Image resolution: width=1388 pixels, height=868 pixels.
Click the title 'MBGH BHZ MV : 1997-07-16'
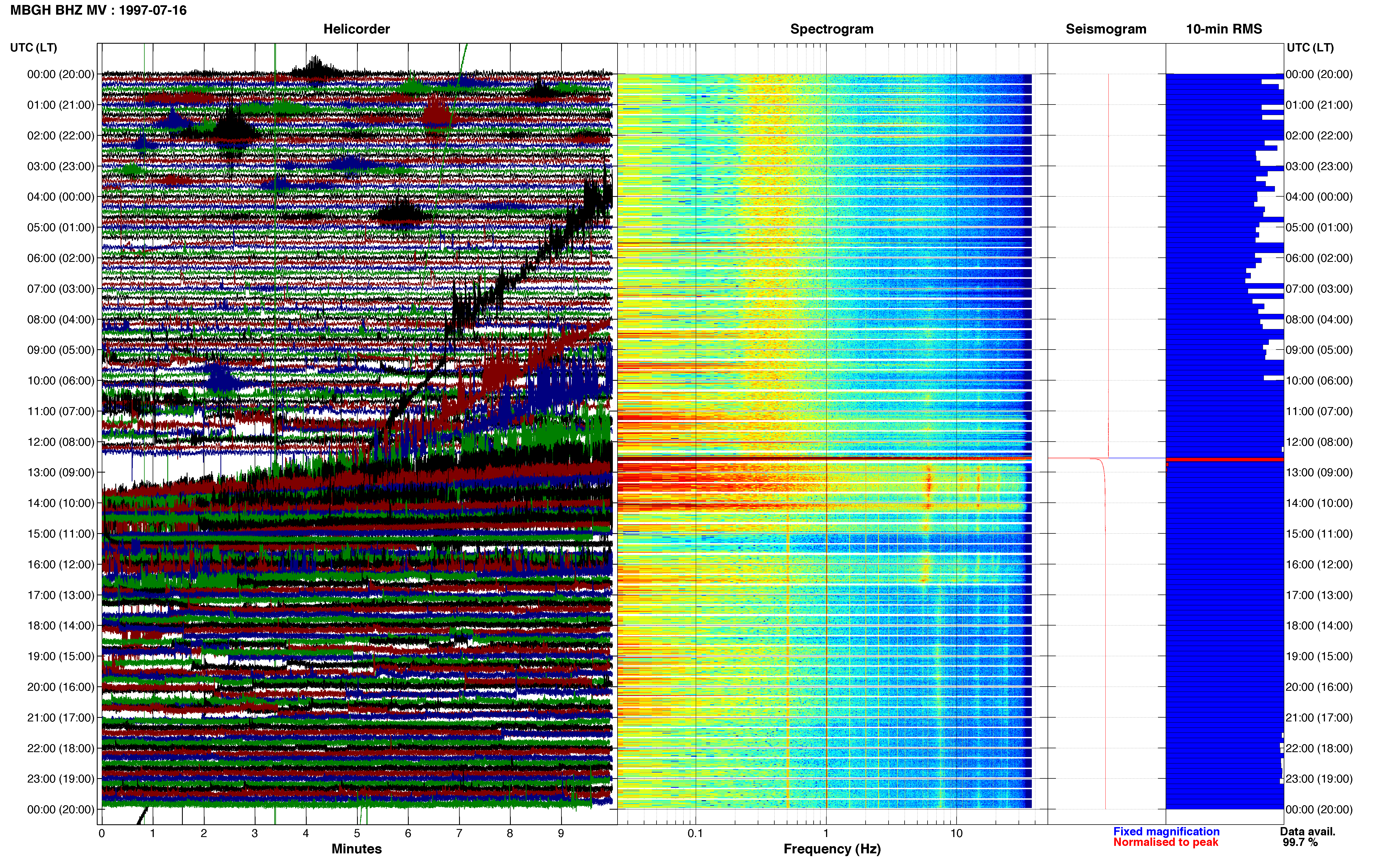[x=98, y=10]
